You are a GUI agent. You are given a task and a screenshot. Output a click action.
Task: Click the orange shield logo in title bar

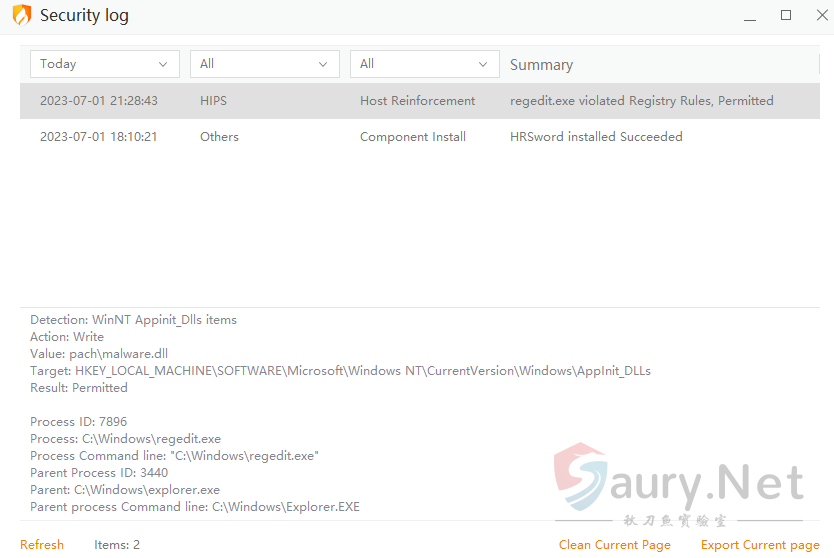click(21, 15)
